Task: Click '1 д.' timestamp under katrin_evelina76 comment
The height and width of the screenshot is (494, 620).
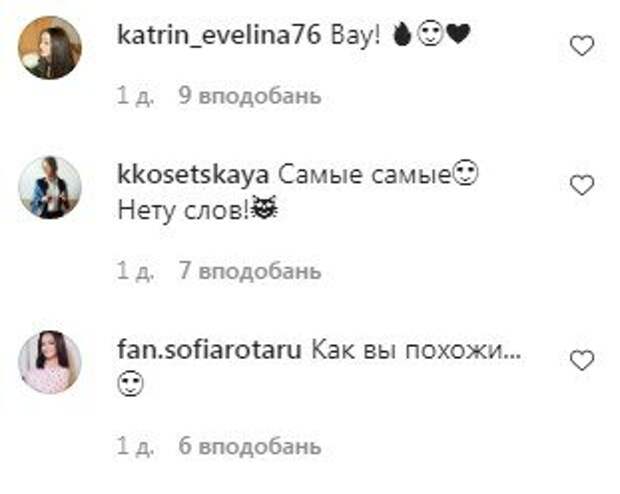Action: [x=136, y=96]
